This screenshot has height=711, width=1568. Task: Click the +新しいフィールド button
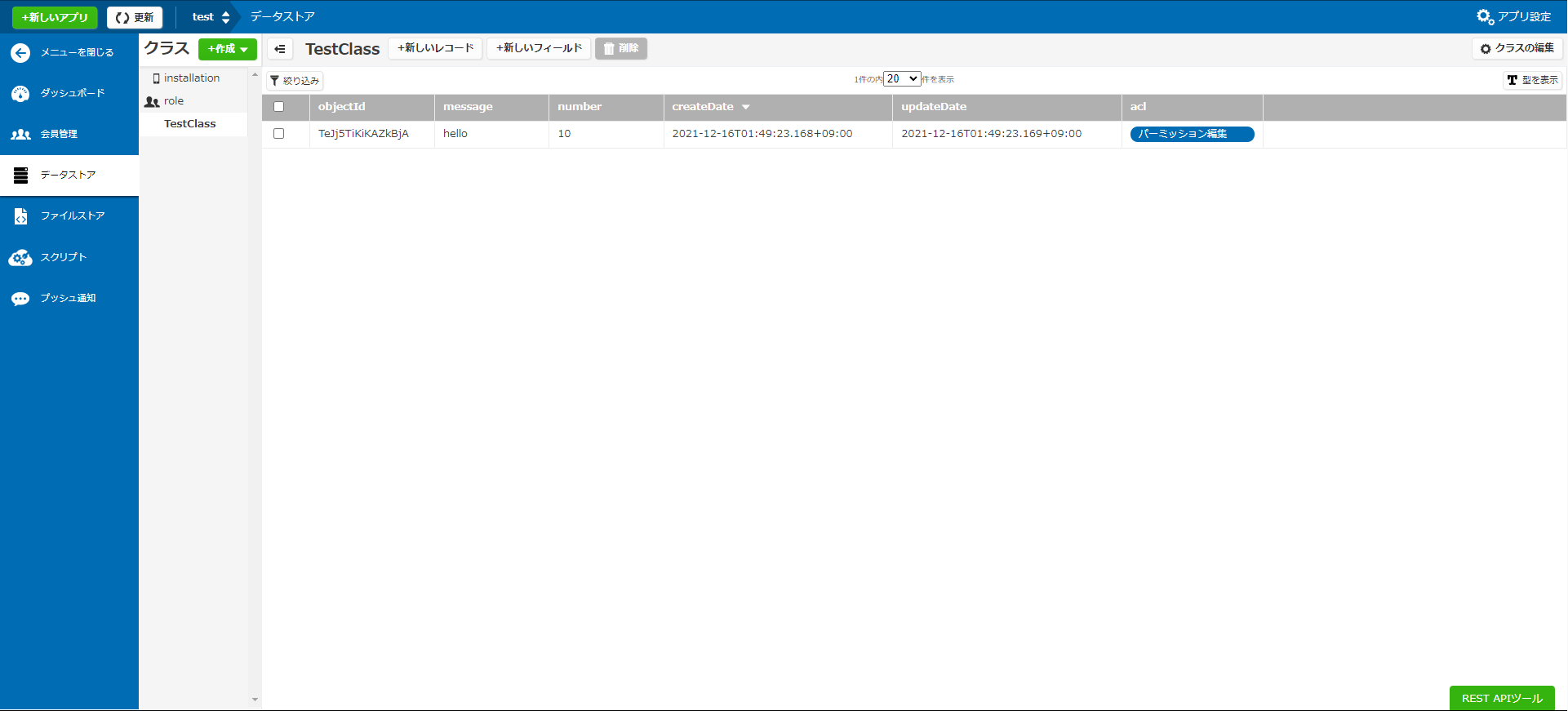[539, 48]
